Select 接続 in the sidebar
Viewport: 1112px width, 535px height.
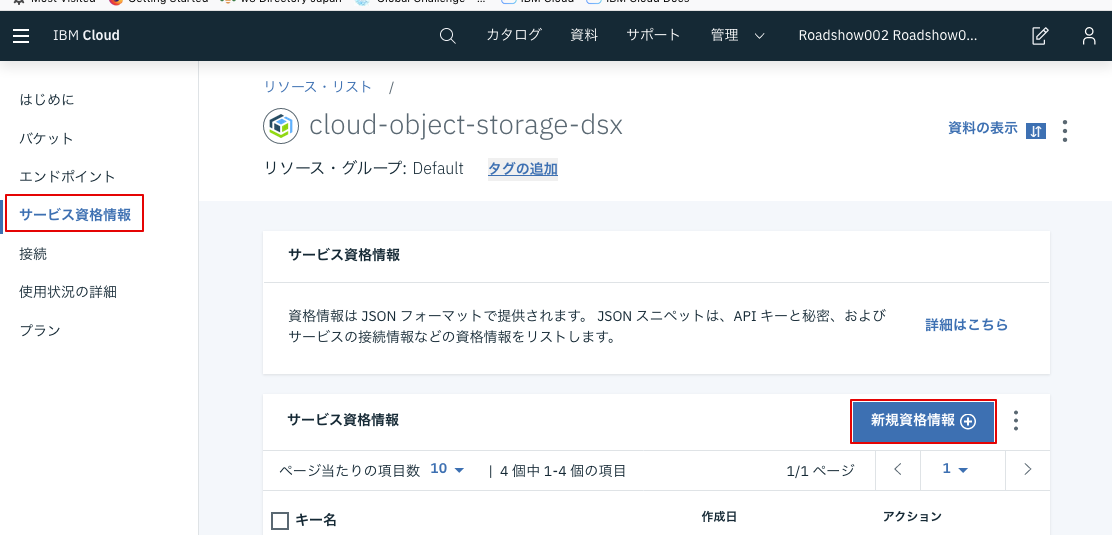pos(33,253)
